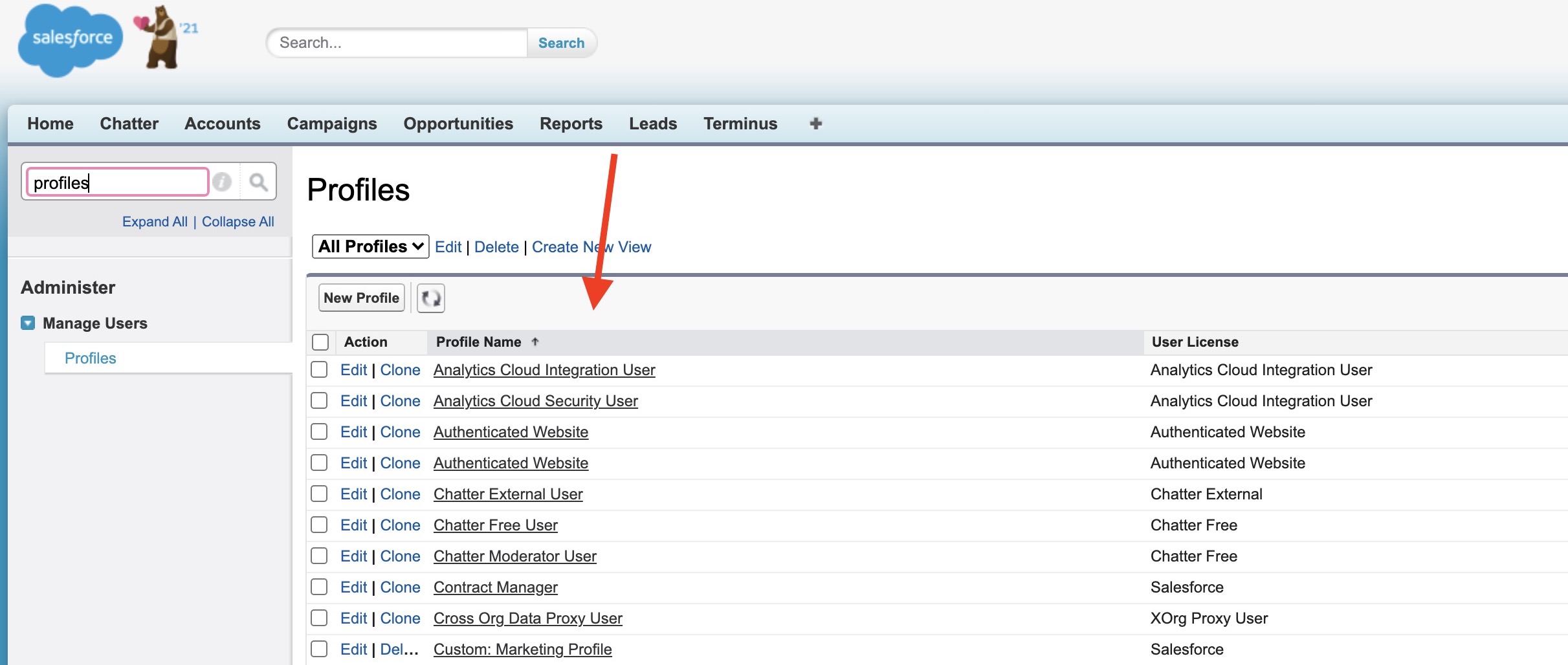Switch to the Campaigns tab

tap(332, 124)
